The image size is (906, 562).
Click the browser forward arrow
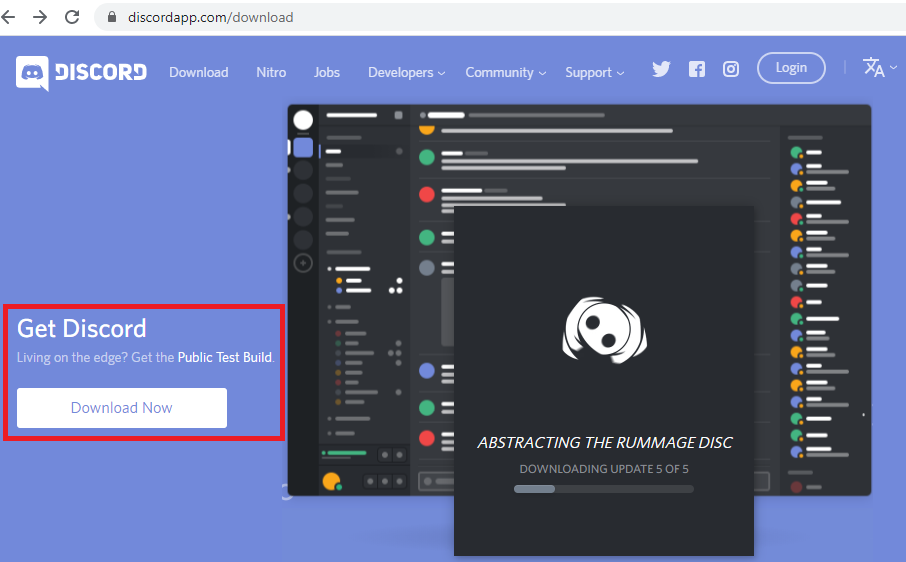40,17
